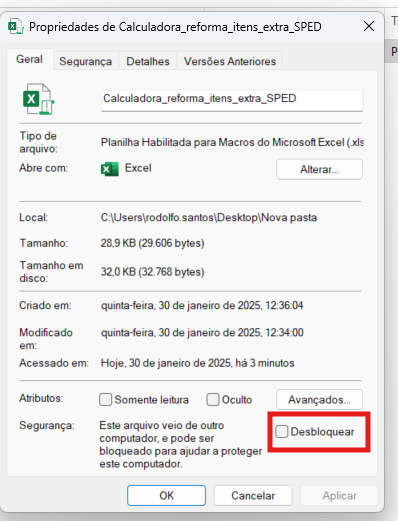Click the Alterar... button
The height and width of the screenshot is (521, 398).
point(319,169)
